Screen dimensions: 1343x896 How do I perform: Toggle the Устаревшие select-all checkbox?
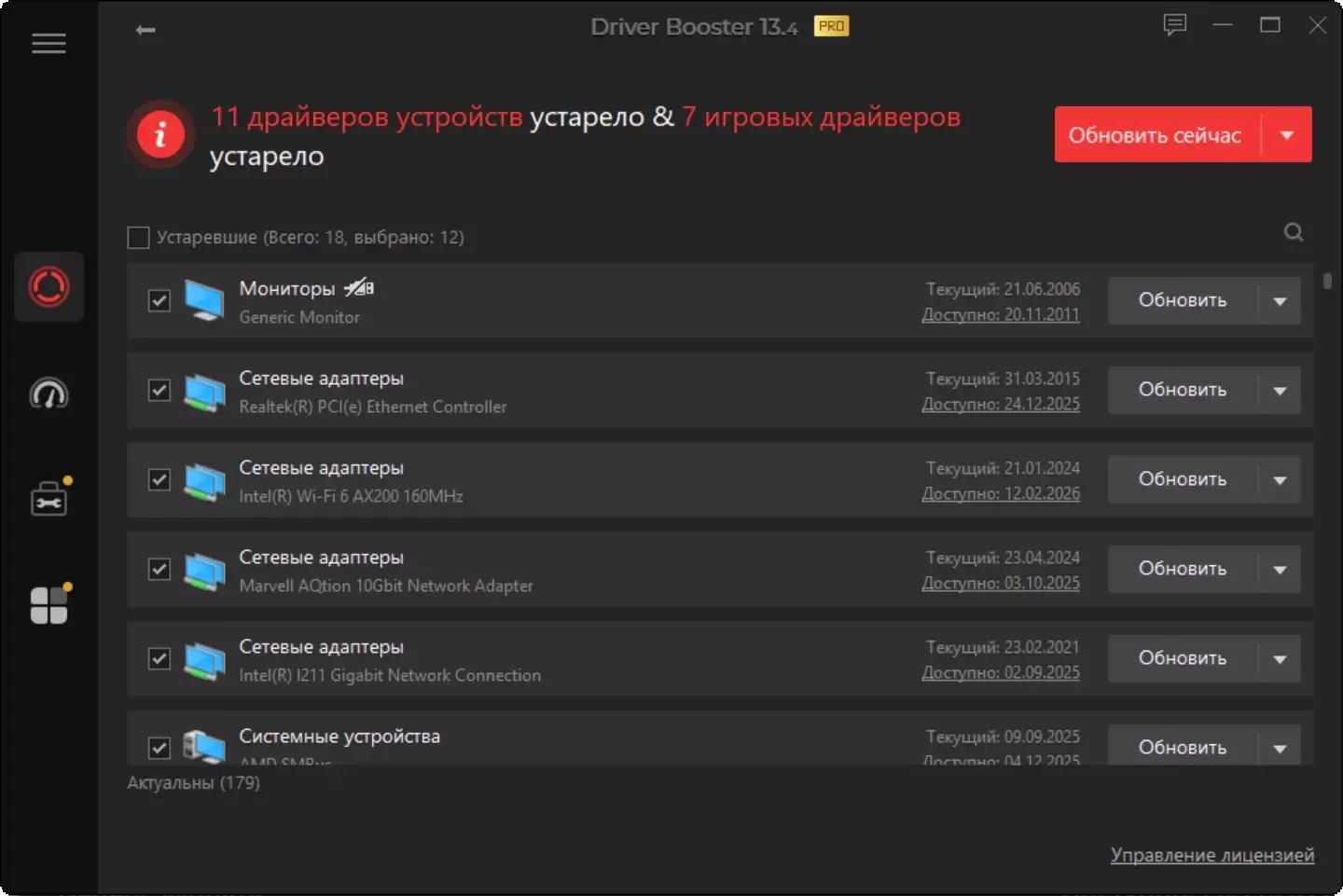tap(138, 238)
